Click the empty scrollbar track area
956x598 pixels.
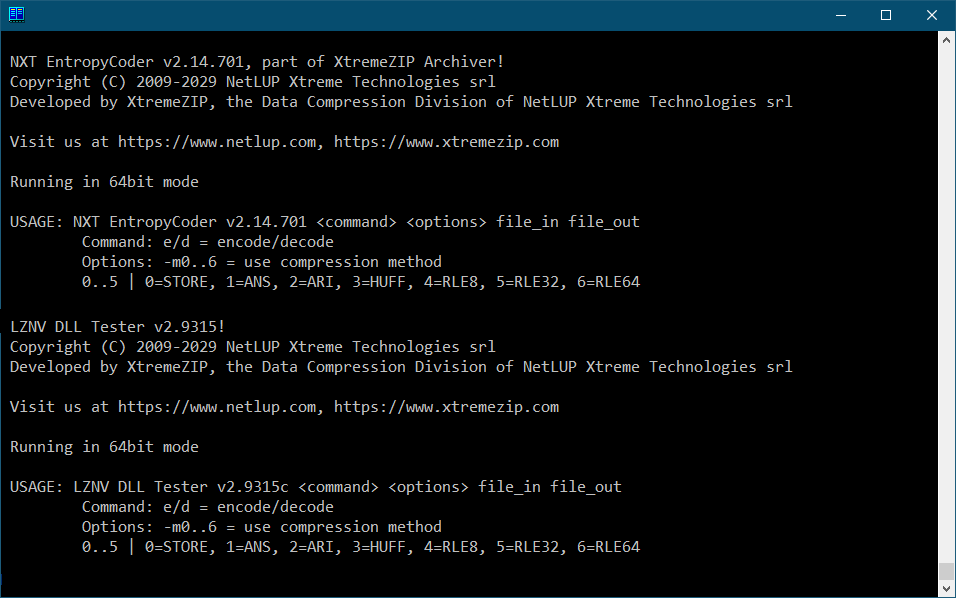946,305
